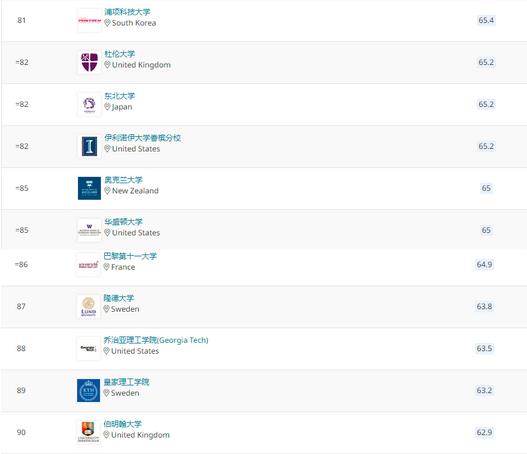Click the location pin beside France
This screenshot has height=454, width=527.
pos(107,267)
